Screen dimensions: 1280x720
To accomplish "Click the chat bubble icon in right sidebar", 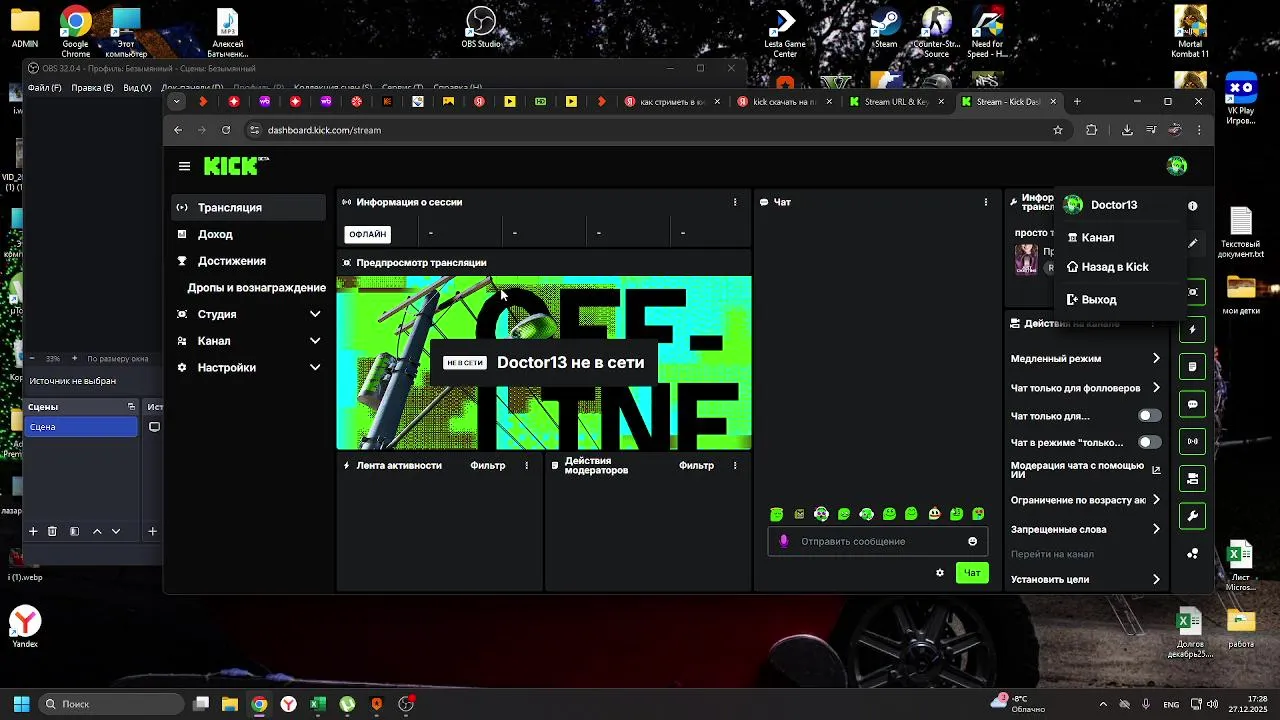I will click(1192, 405).
